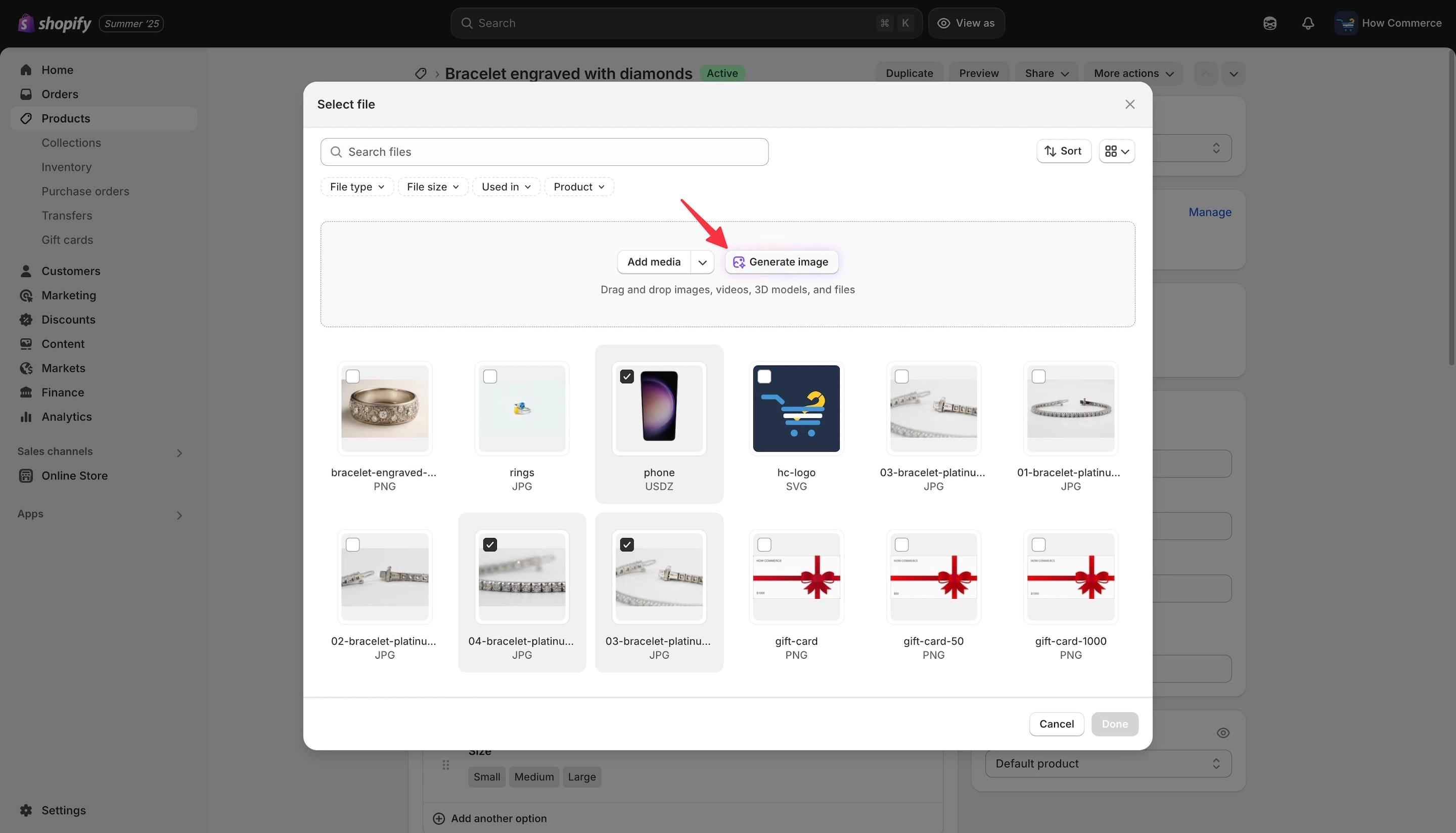Screen dimensions: 1456x833
Task: Check the gift-card-1000 PNG file
Action: (1038, 544)
